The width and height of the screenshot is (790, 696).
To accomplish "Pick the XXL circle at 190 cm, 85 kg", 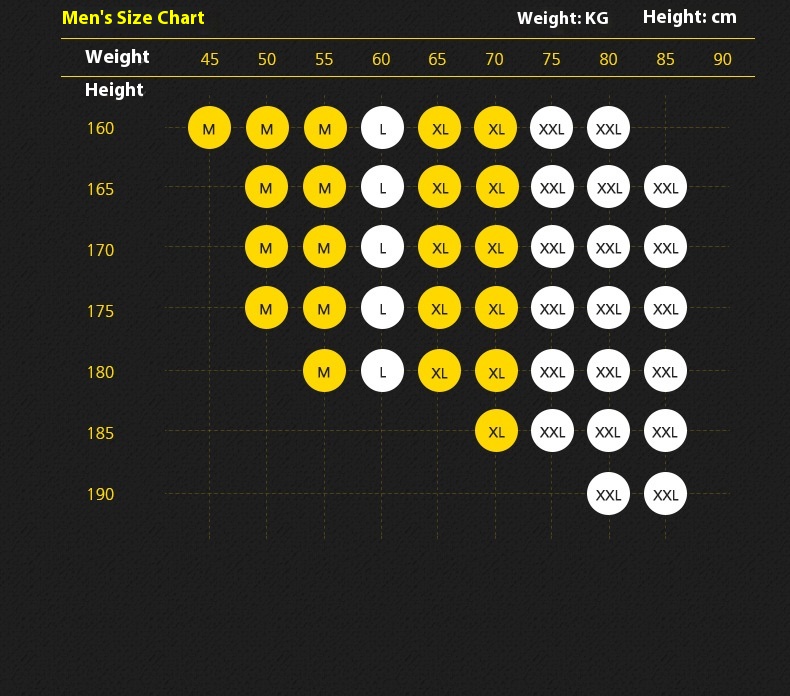I will point(665,494).
